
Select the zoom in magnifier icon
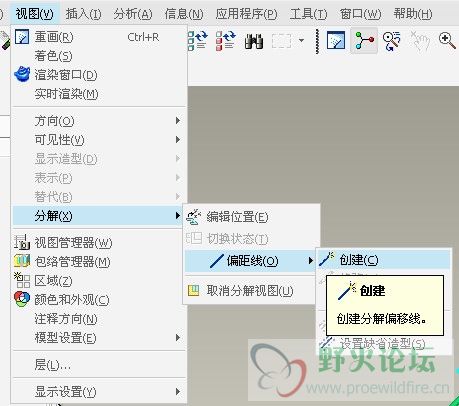click(447, 41)
